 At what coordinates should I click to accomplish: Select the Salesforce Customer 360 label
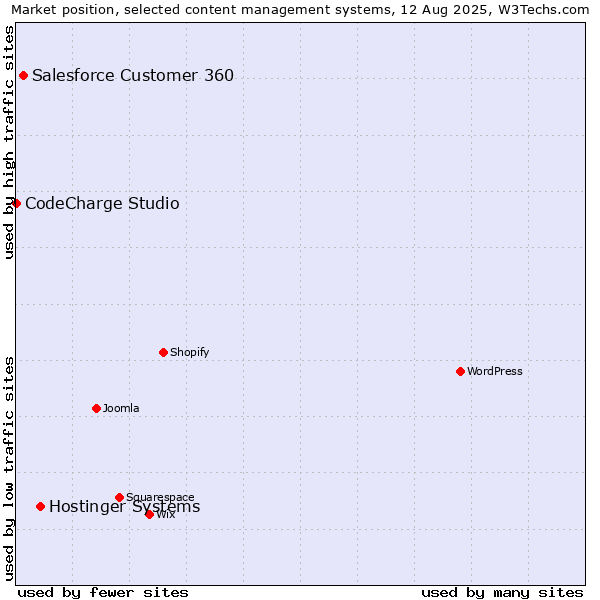[133, 75]
